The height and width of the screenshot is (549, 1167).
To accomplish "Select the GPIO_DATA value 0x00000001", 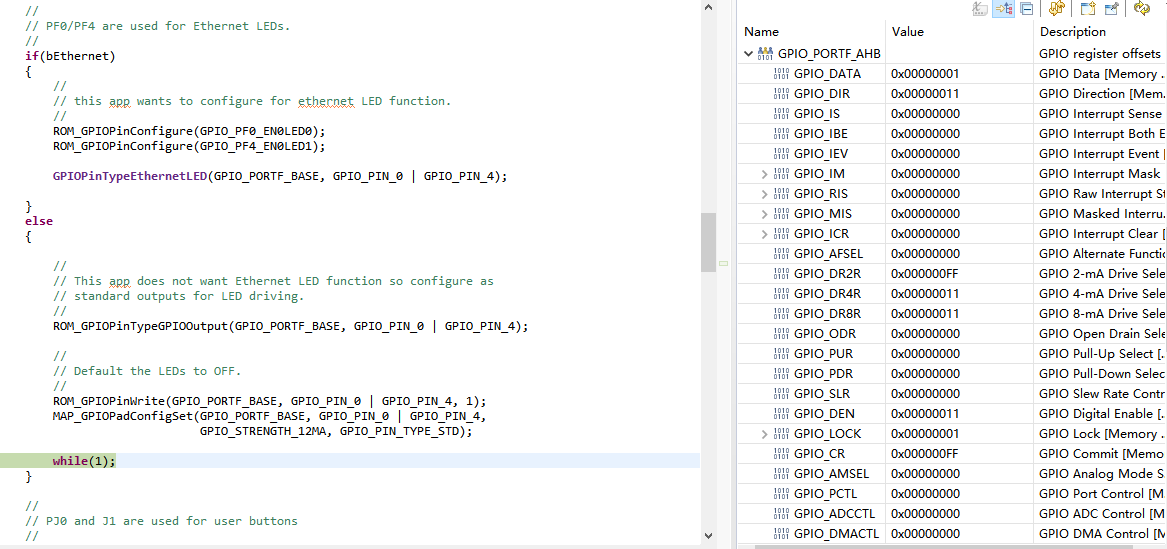I will 925,74.
